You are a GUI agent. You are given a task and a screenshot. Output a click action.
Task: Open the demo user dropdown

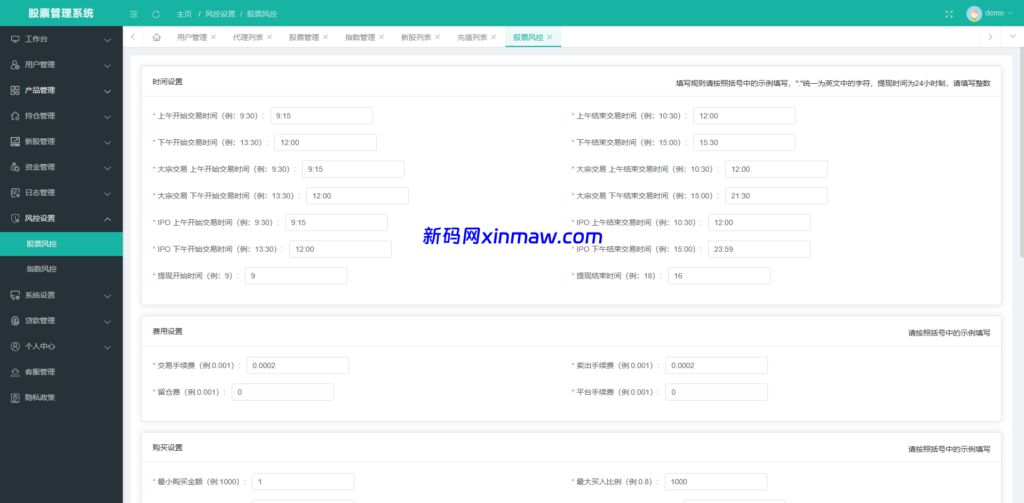[989, 13]
